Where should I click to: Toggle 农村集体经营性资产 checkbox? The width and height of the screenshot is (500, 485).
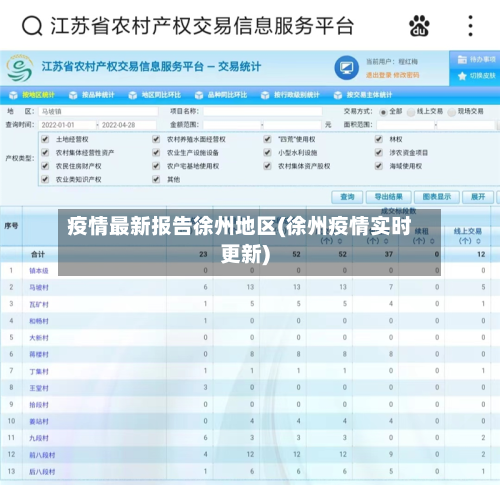(x=45, y=152)
